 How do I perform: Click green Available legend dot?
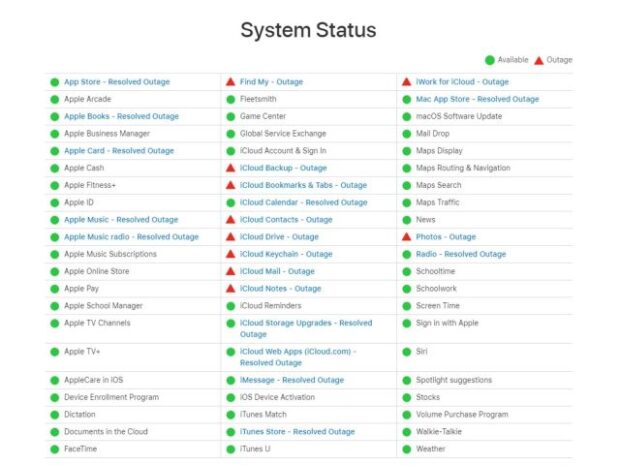point(490,60)
